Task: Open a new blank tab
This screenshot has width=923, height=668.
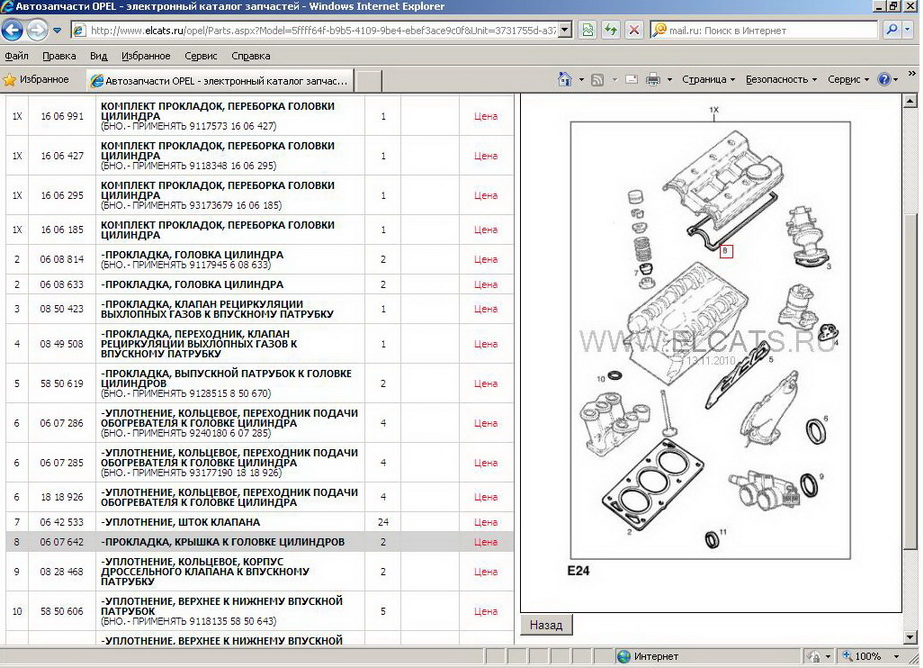Action: (368, 81)
